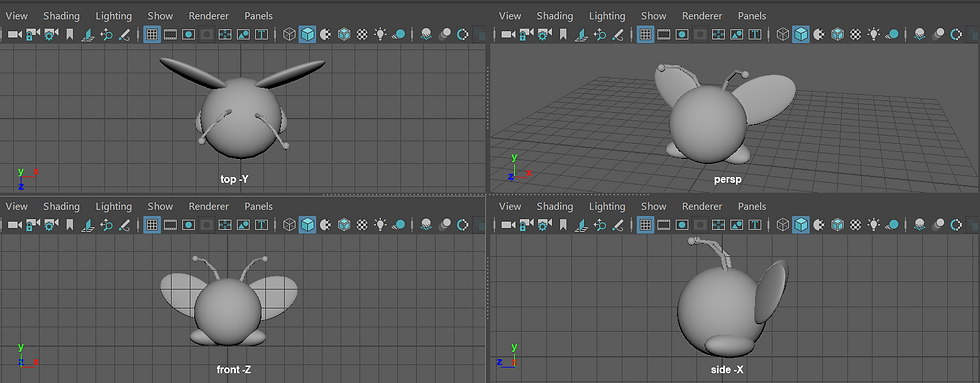Open Lighting menu in top panel
This screenshot has width=980, height=383.
click(x=114, y=16)
